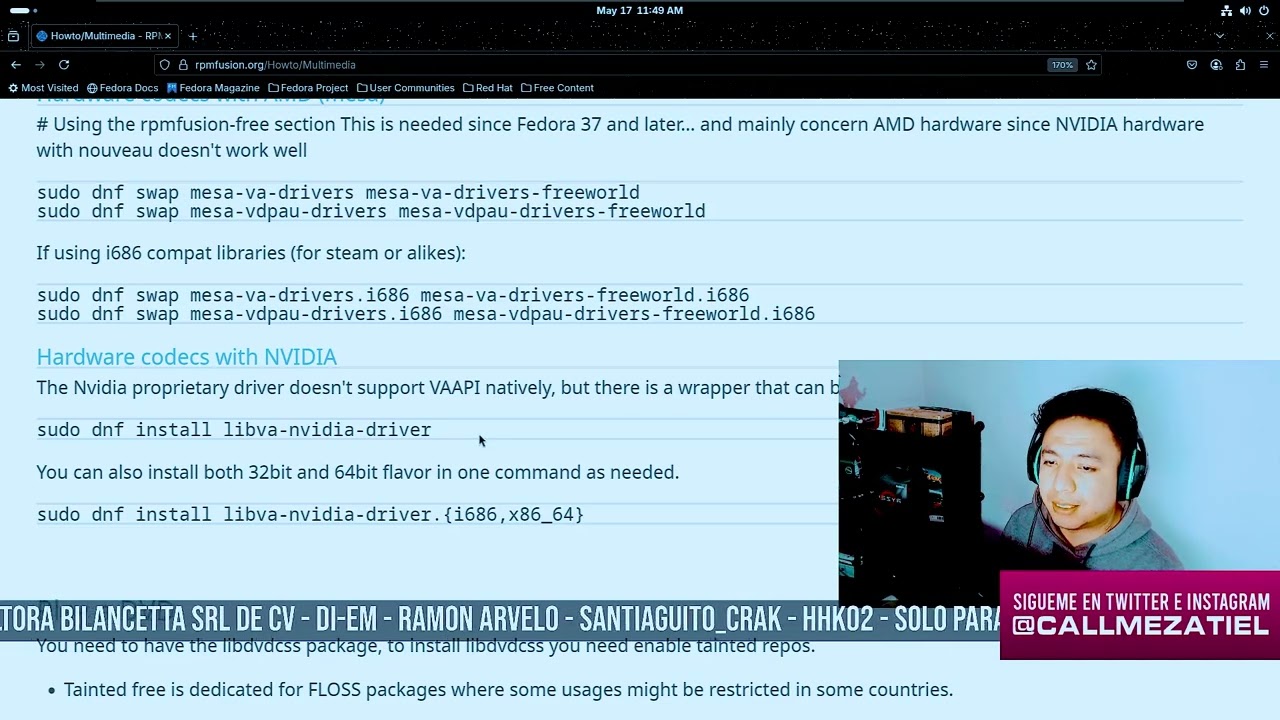
Task: Bookmark this page with the star
Action: [1091, 65]
